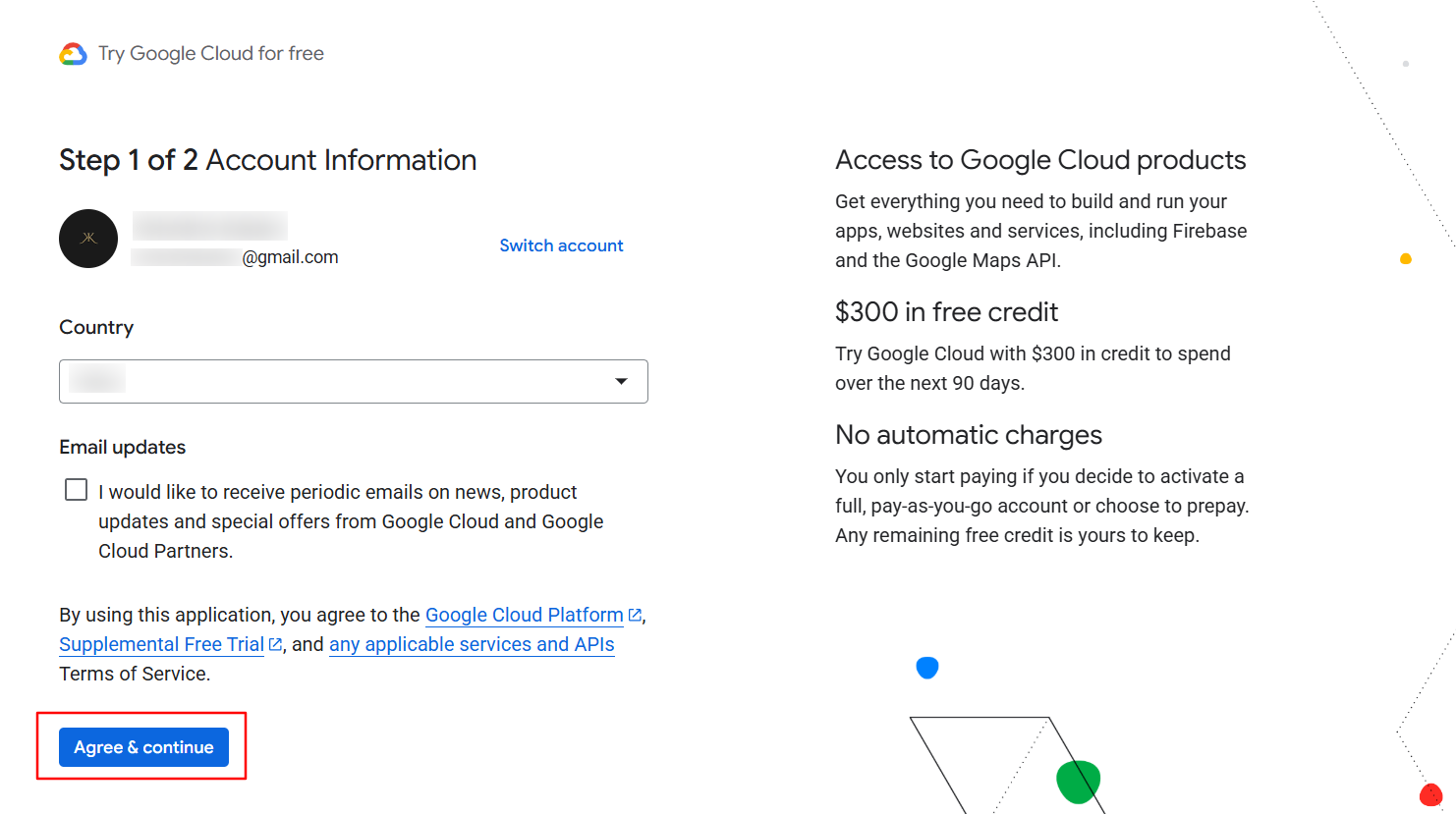Click the paragraph mentioning Firebase and Google Maps API
The height and width of the screenshot is (814, 1456).
[1041, 231]
